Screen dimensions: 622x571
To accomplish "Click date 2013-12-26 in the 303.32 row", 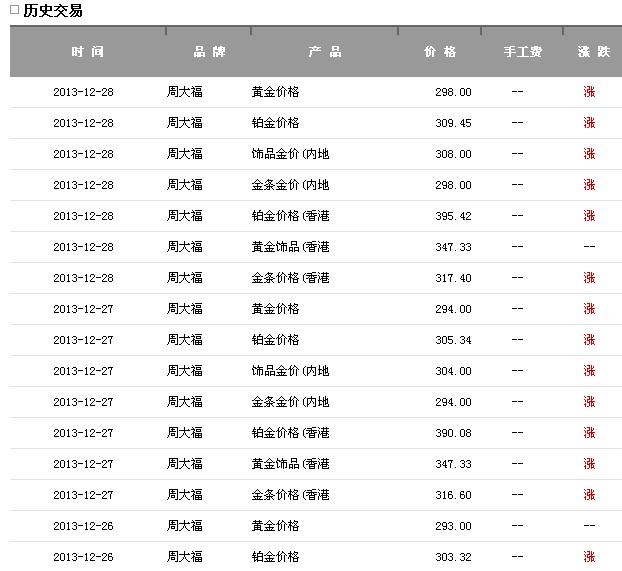I will 83,557.
